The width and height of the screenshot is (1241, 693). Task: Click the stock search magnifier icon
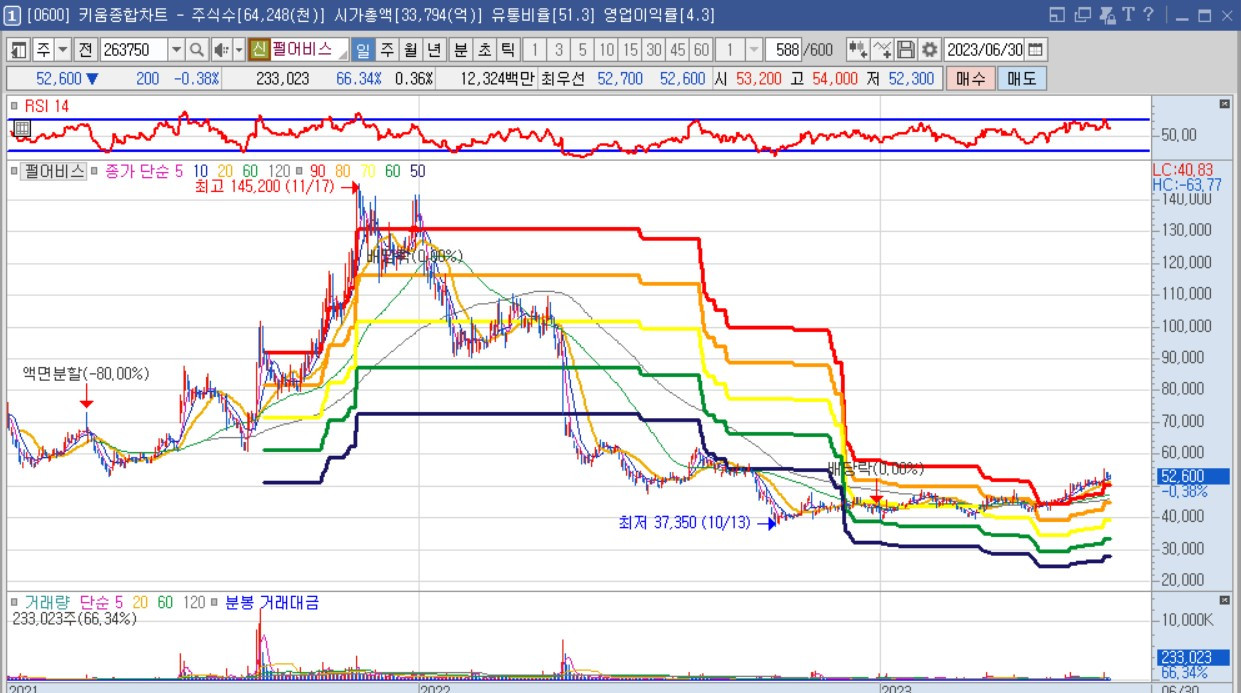click(196, 50)
